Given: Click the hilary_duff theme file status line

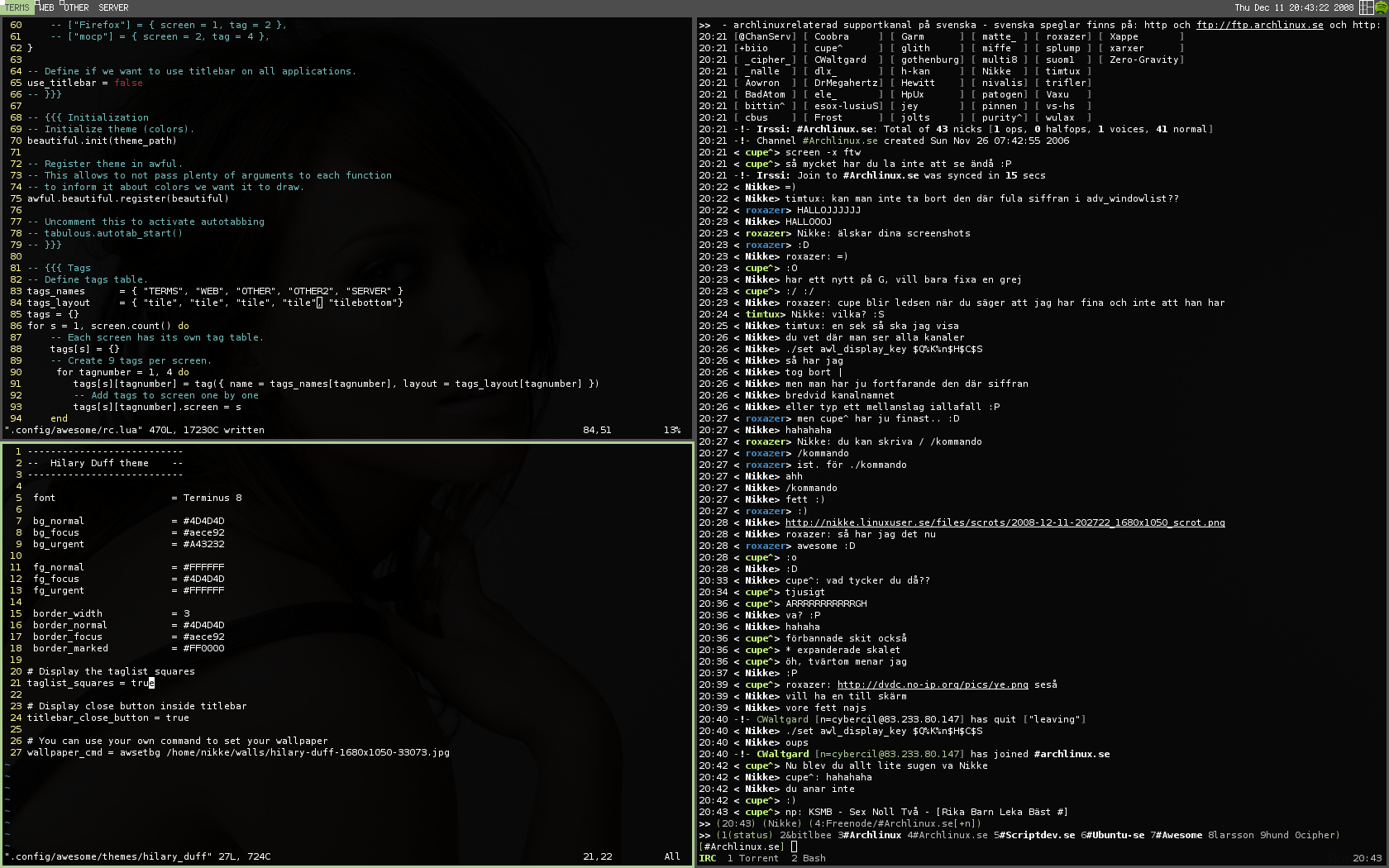Looking at the screenshot, I should 138,856.
